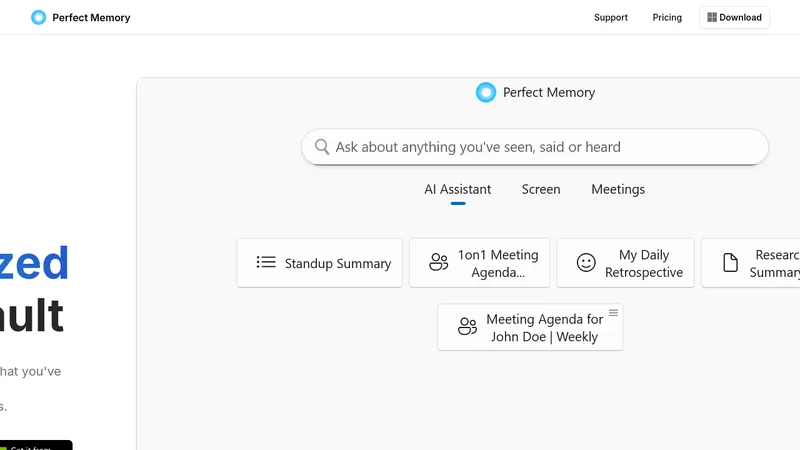Switch to the Screen tab
Screen dimensions: 800x450
coord(541,189)
